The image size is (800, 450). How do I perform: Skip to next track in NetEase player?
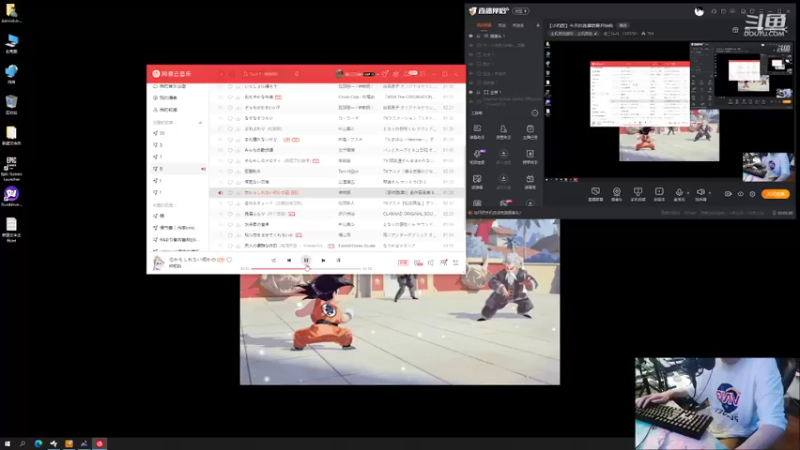pyautogui.click(x=323, y=260)
